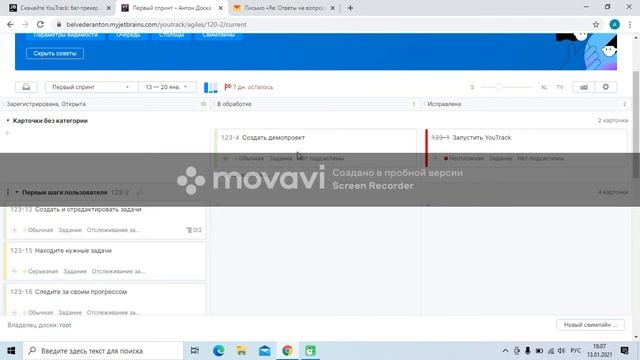Open the Chrome menu three dots
This screenshot has width=640, height=360.
631,24
